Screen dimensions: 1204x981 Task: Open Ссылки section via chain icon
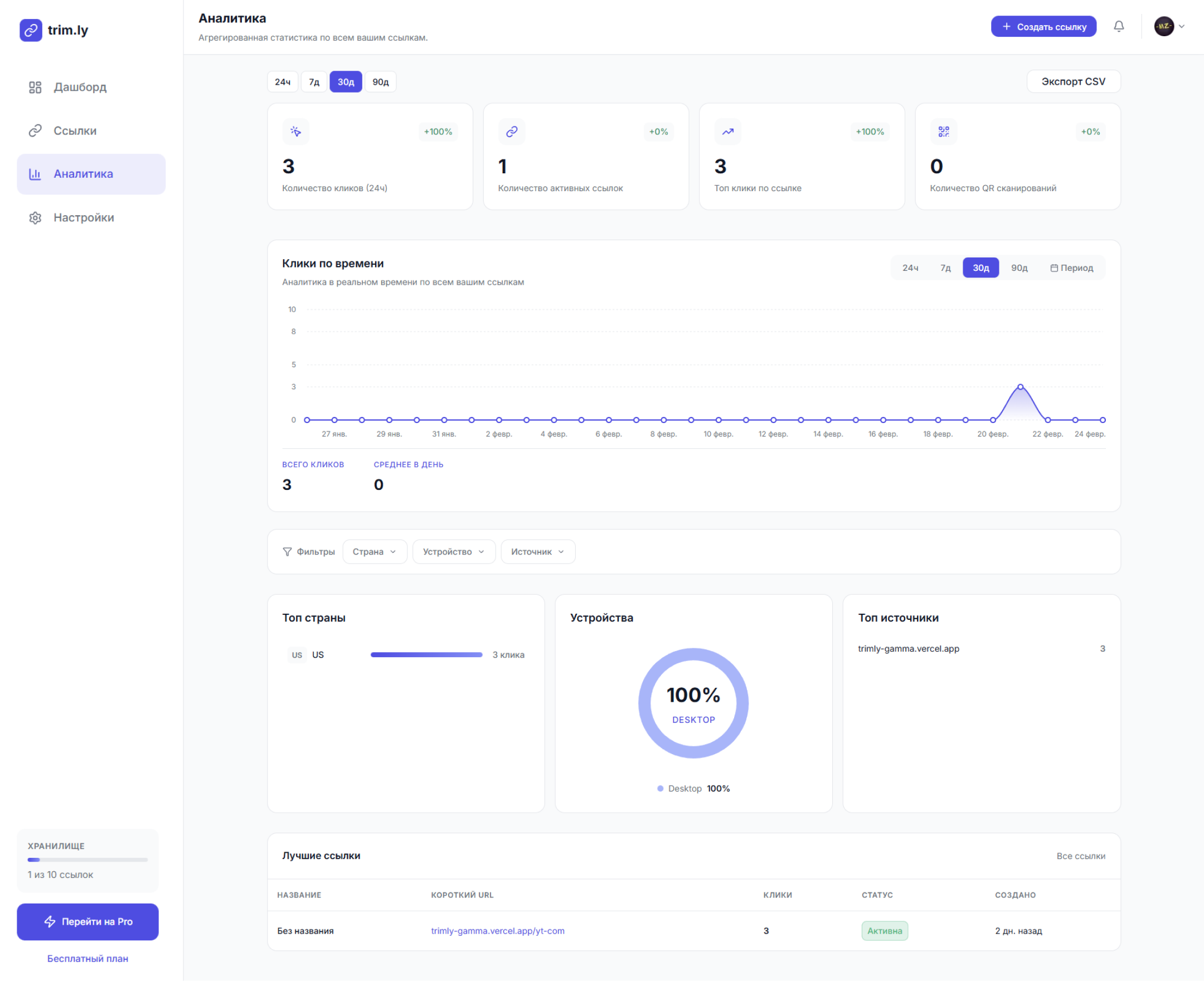tap(35, 130)
